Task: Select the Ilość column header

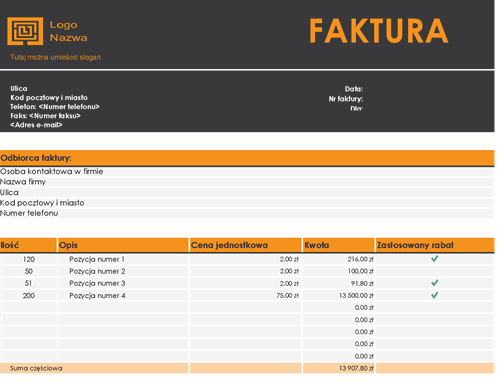Action: [28, 245]
